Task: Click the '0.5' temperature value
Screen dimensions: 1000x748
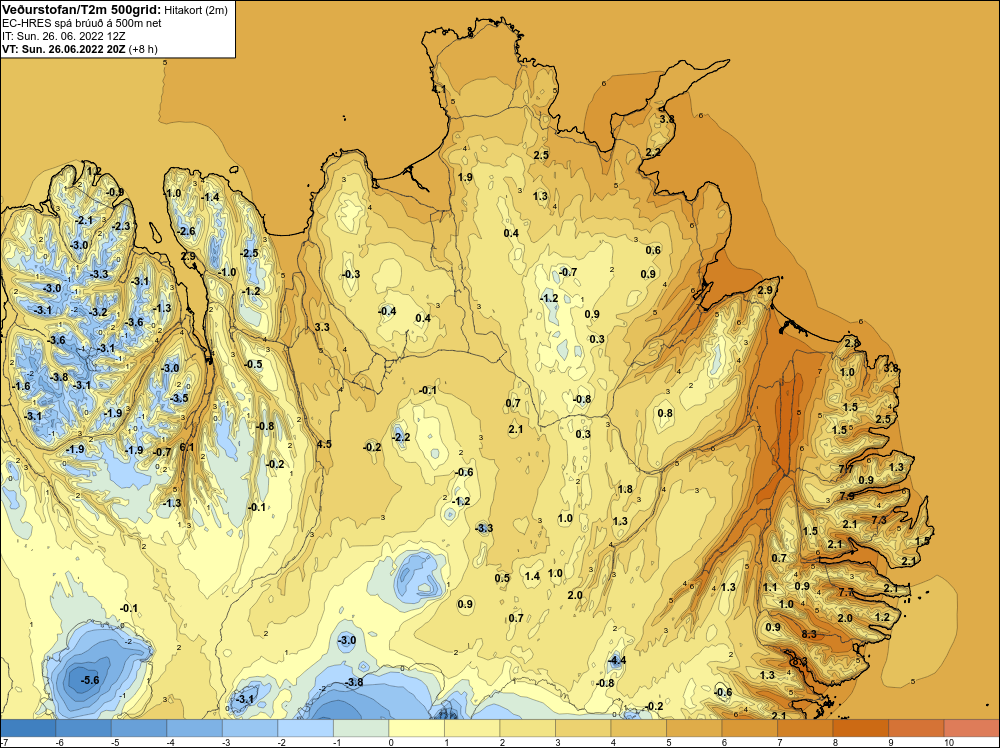Action: point(502,578)
